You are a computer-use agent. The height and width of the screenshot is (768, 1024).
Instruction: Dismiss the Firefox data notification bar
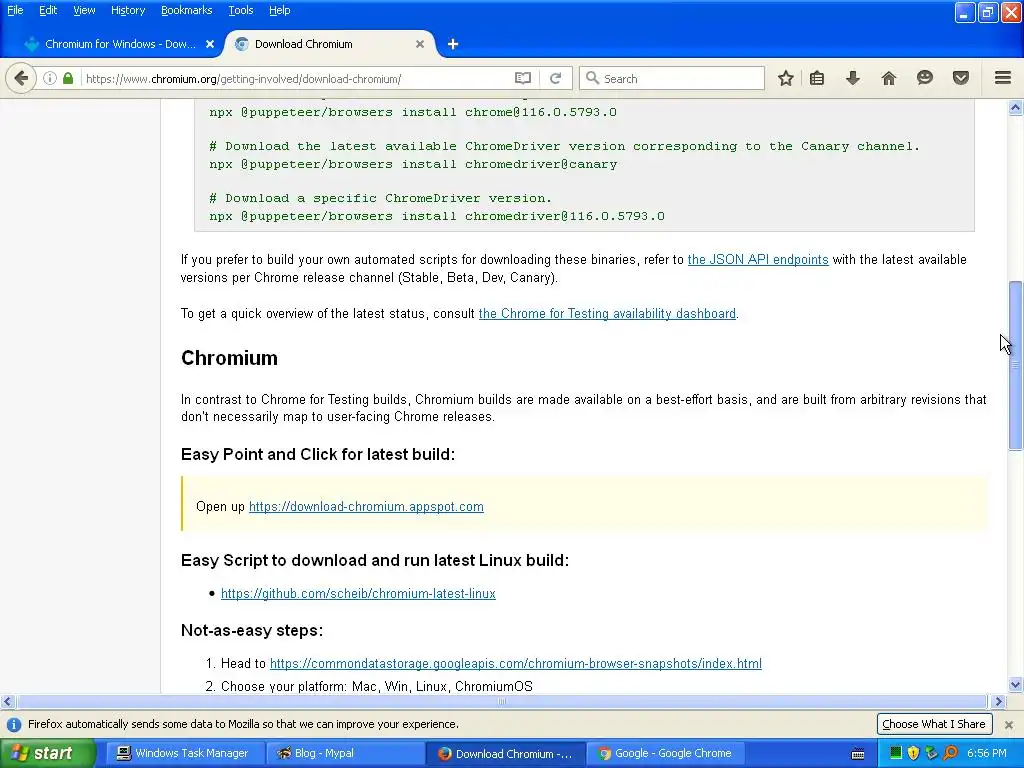[x=1009, y=724]
